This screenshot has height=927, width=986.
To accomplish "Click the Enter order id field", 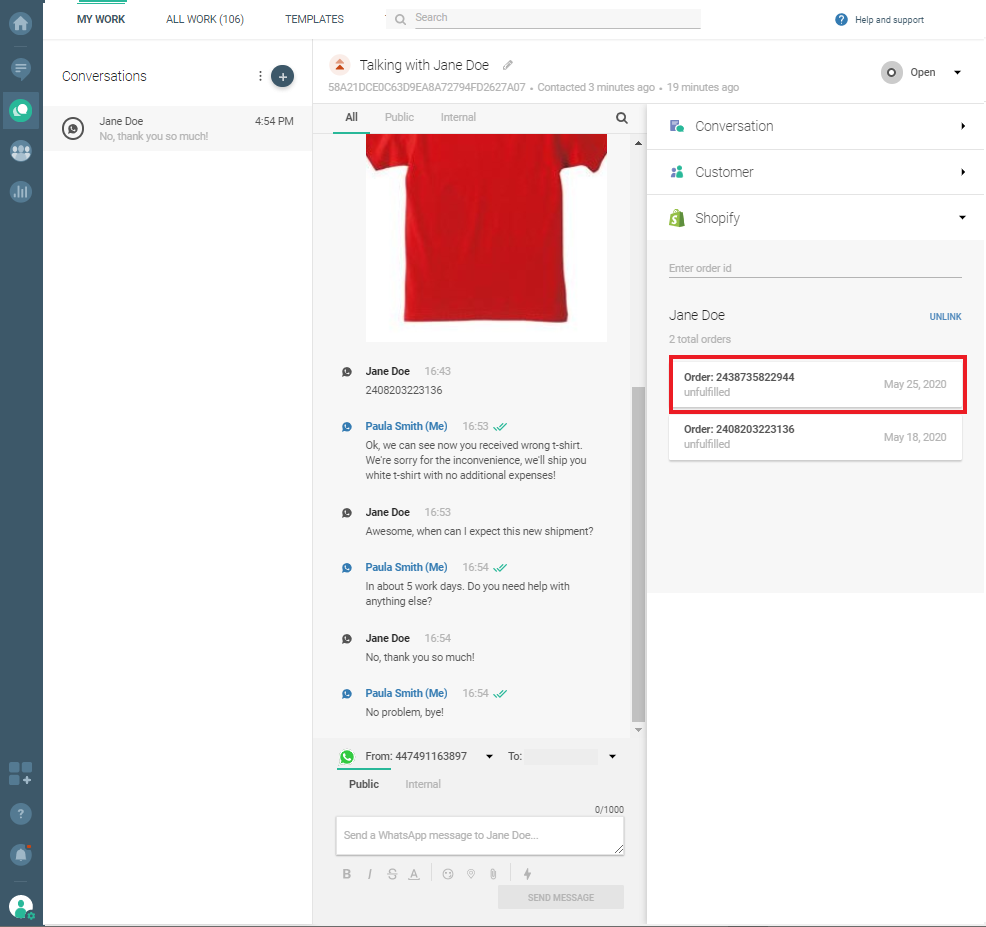I will 815,268.
